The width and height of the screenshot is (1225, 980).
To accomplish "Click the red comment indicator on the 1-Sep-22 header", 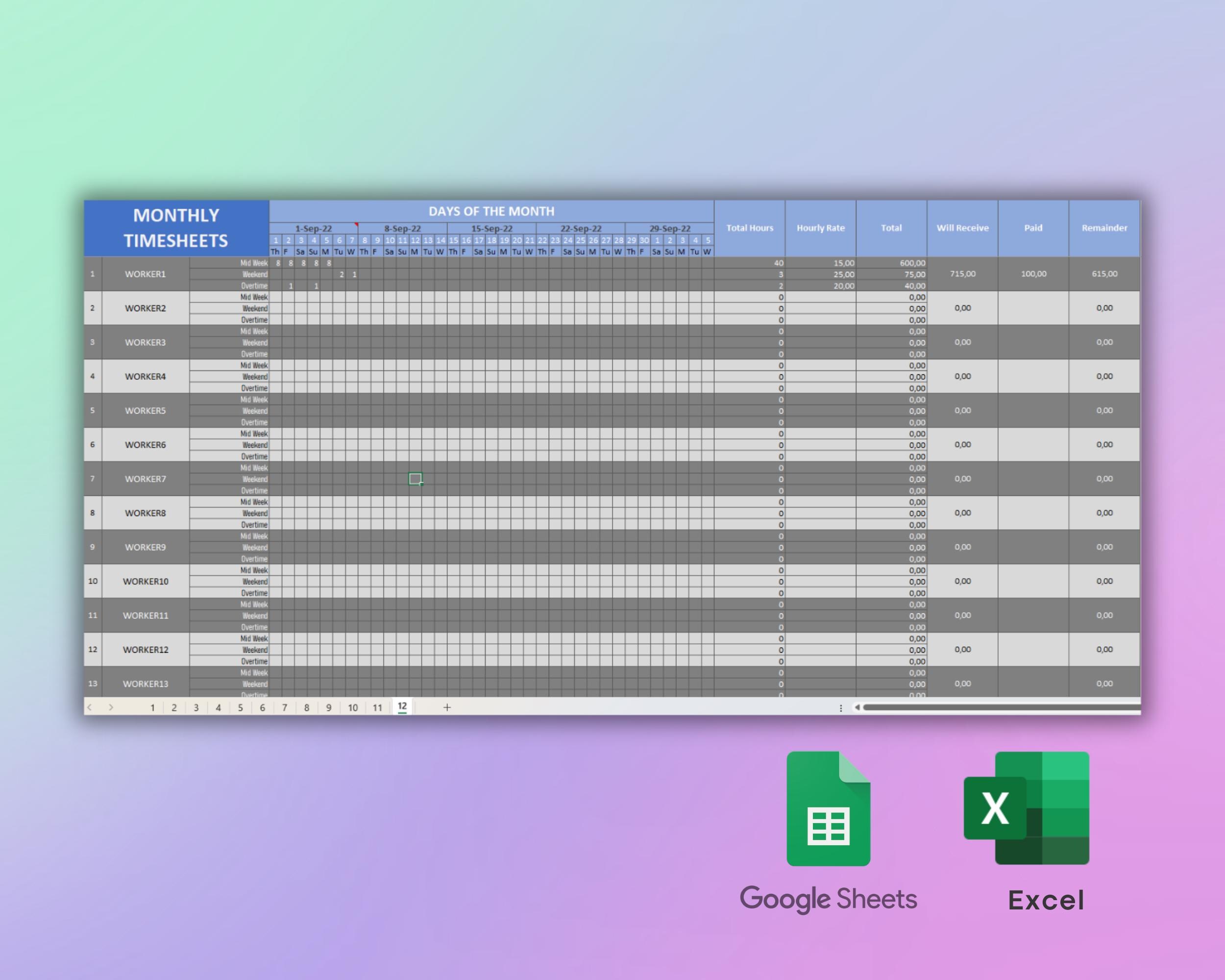I will pyautogui.click(x=356, y=225).
